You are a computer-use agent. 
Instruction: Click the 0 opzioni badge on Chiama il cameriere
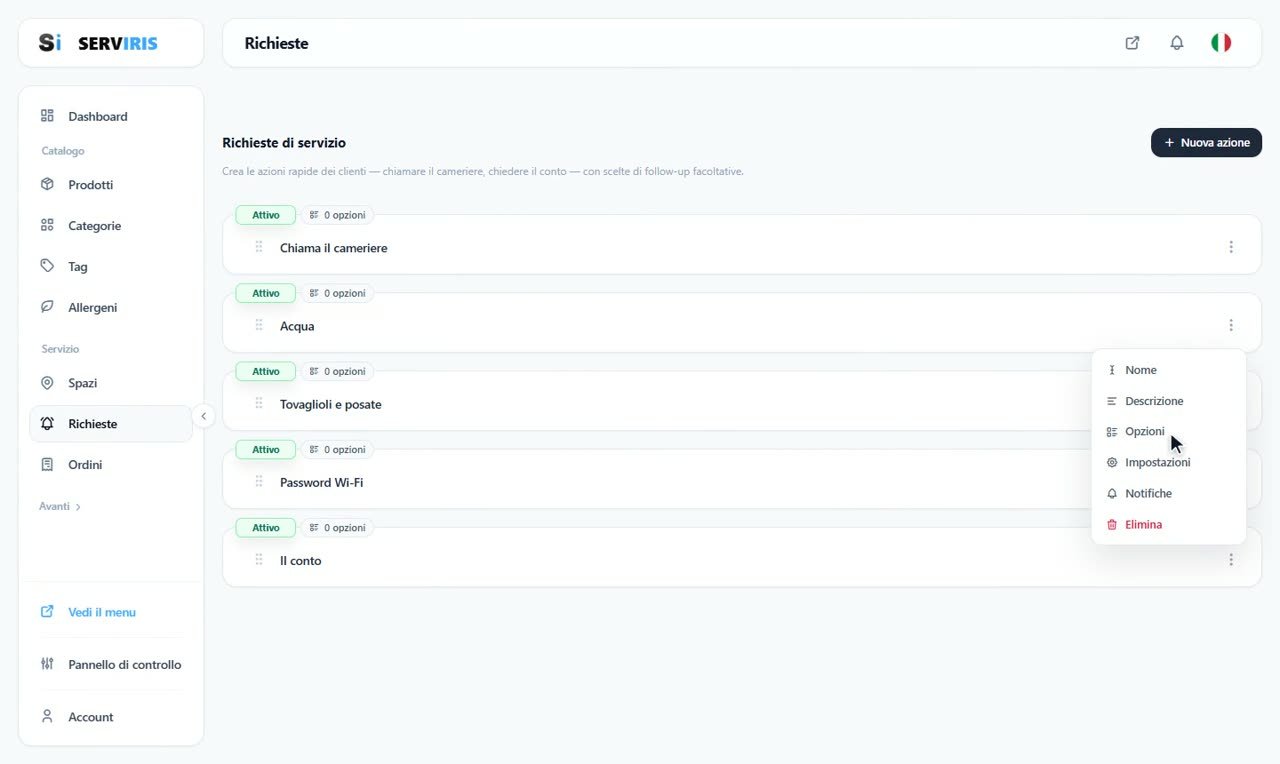[338, 215]
